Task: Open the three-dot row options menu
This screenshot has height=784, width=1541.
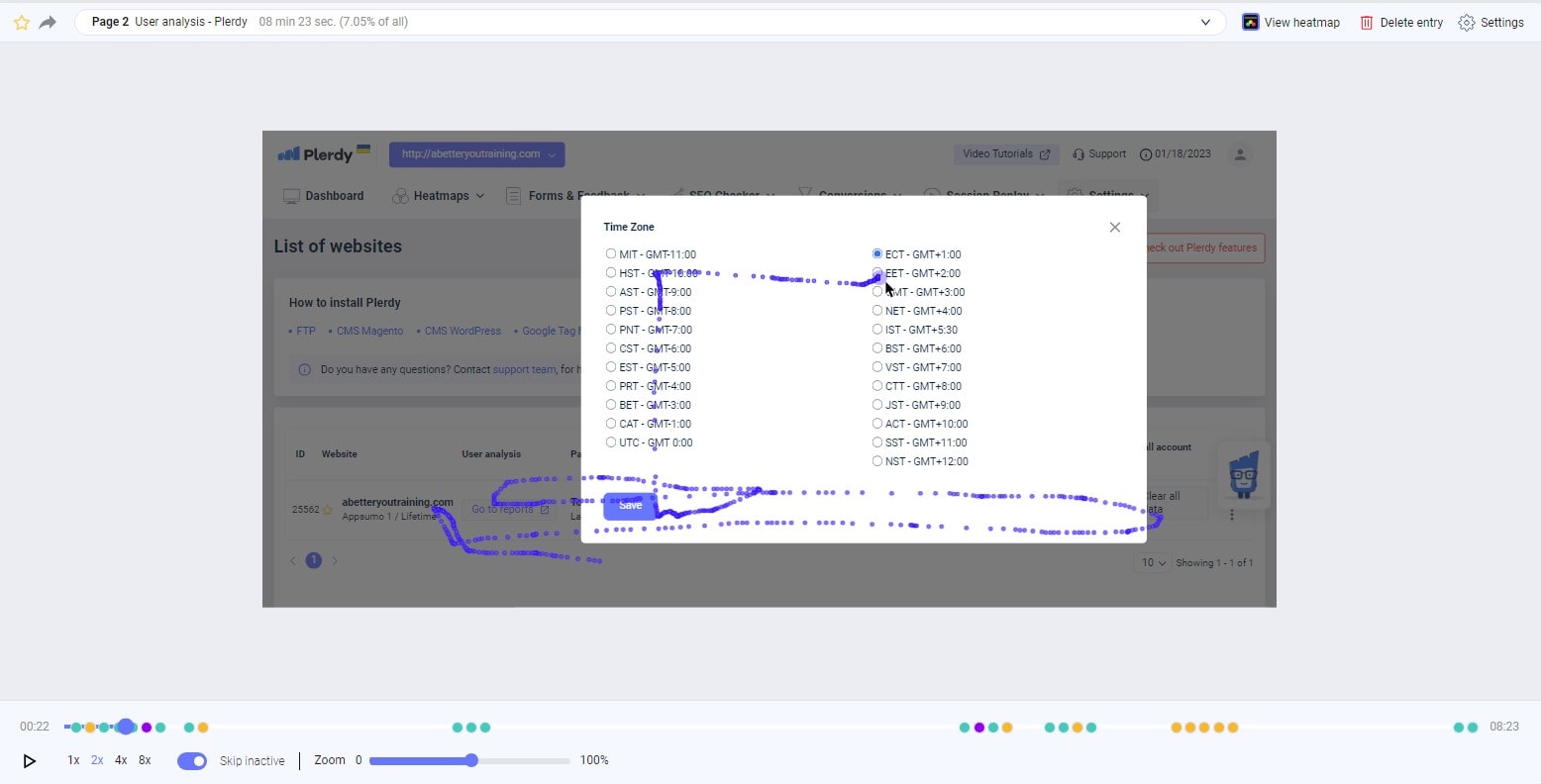Action: [x=1232, y=515]
